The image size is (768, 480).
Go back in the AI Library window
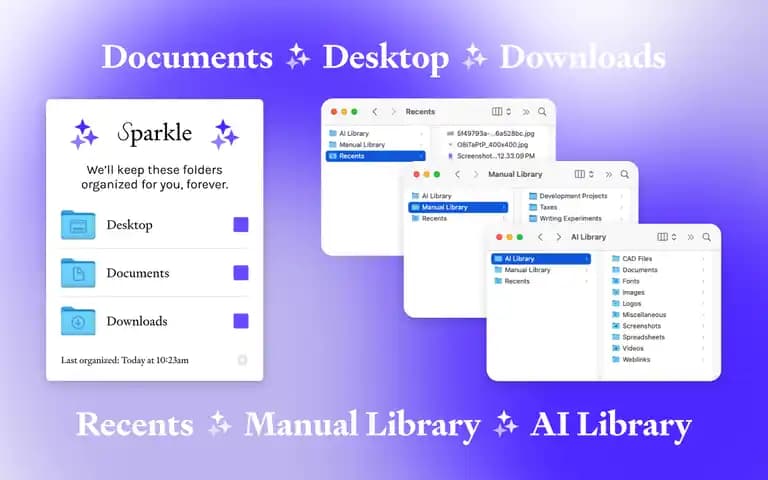(x=540, y=237)
